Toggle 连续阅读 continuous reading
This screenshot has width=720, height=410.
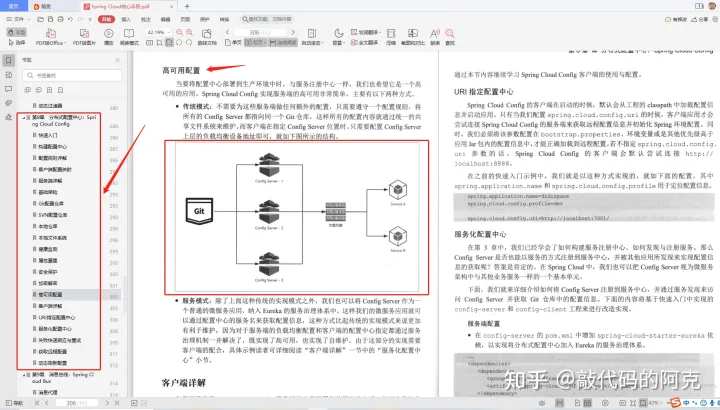[x=283, y=42]
